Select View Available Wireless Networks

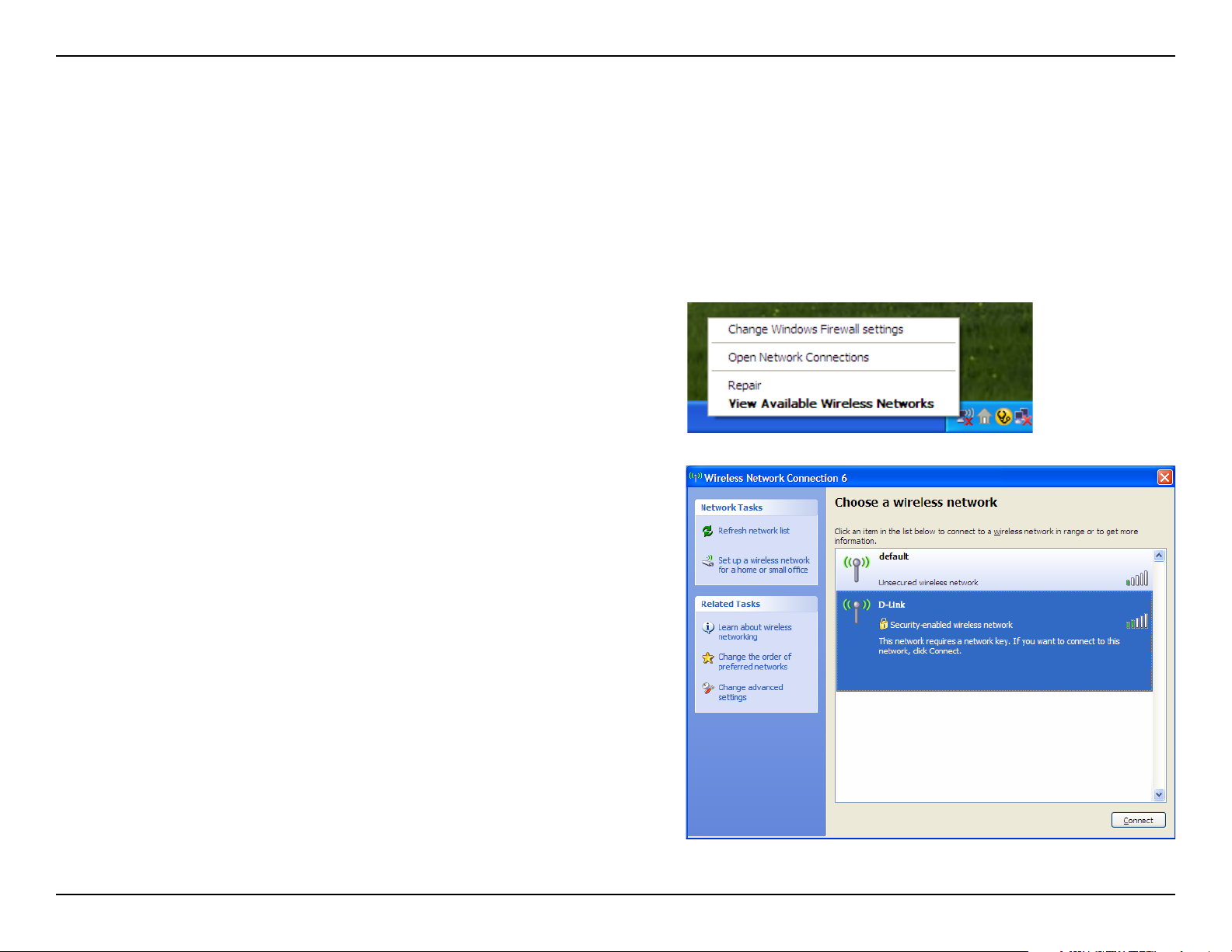(x=831, y=403)
